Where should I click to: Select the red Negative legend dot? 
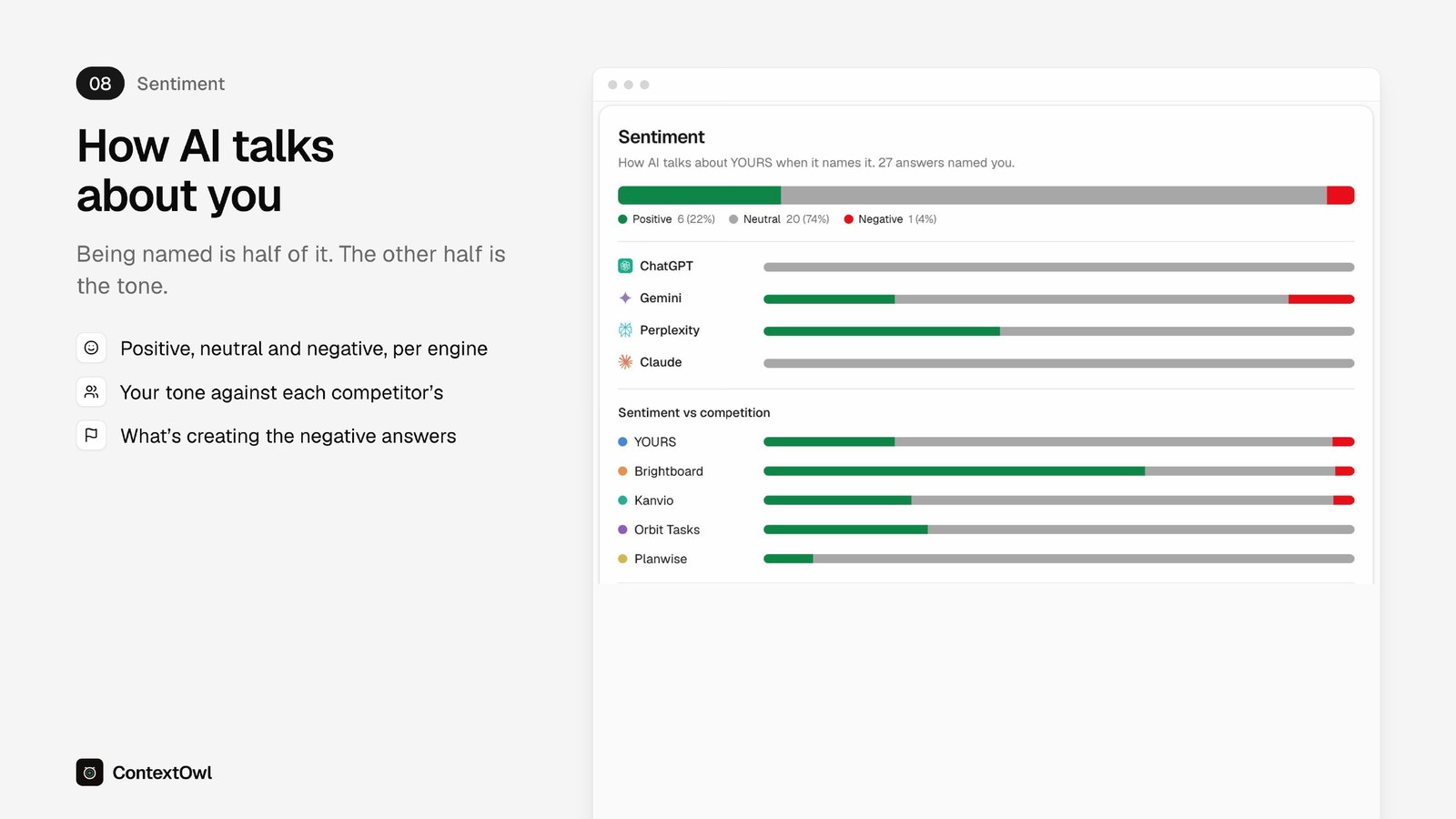(848, 219)
